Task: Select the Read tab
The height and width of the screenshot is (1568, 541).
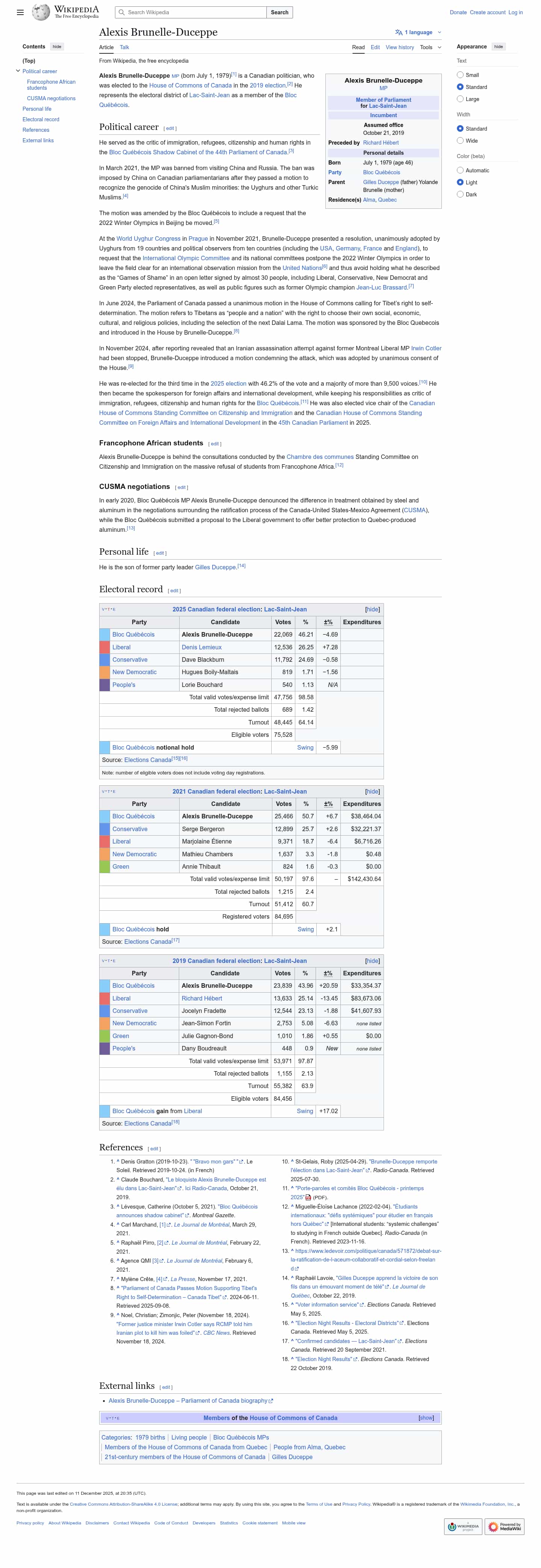Action: click(358, 47)
